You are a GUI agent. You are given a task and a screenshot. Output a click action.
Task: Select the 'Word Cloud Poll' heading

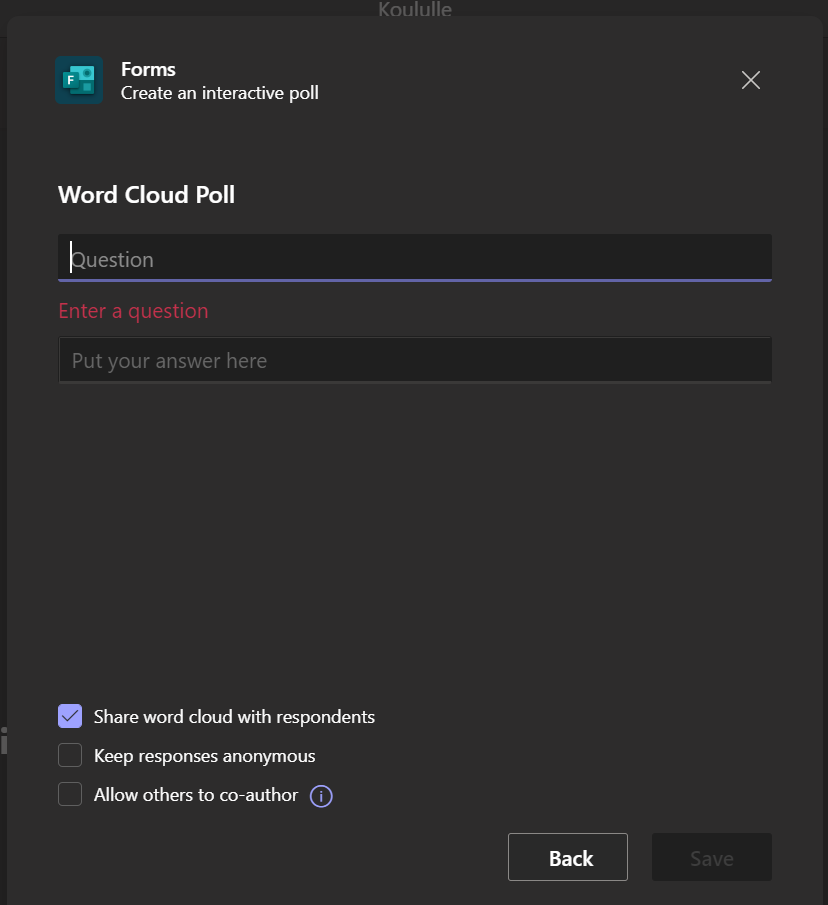[146, 194]
